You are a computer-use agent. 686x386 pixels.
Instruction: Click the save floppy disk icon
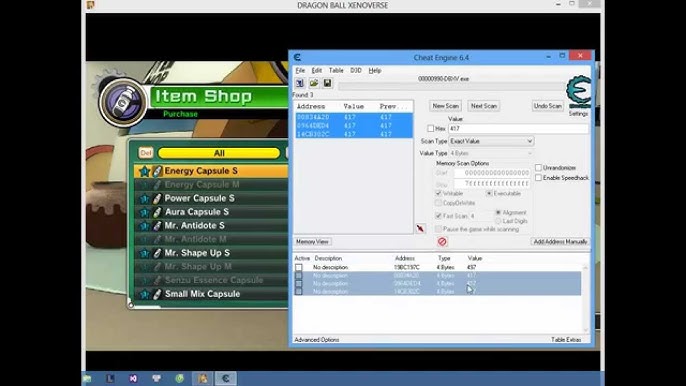327,83
